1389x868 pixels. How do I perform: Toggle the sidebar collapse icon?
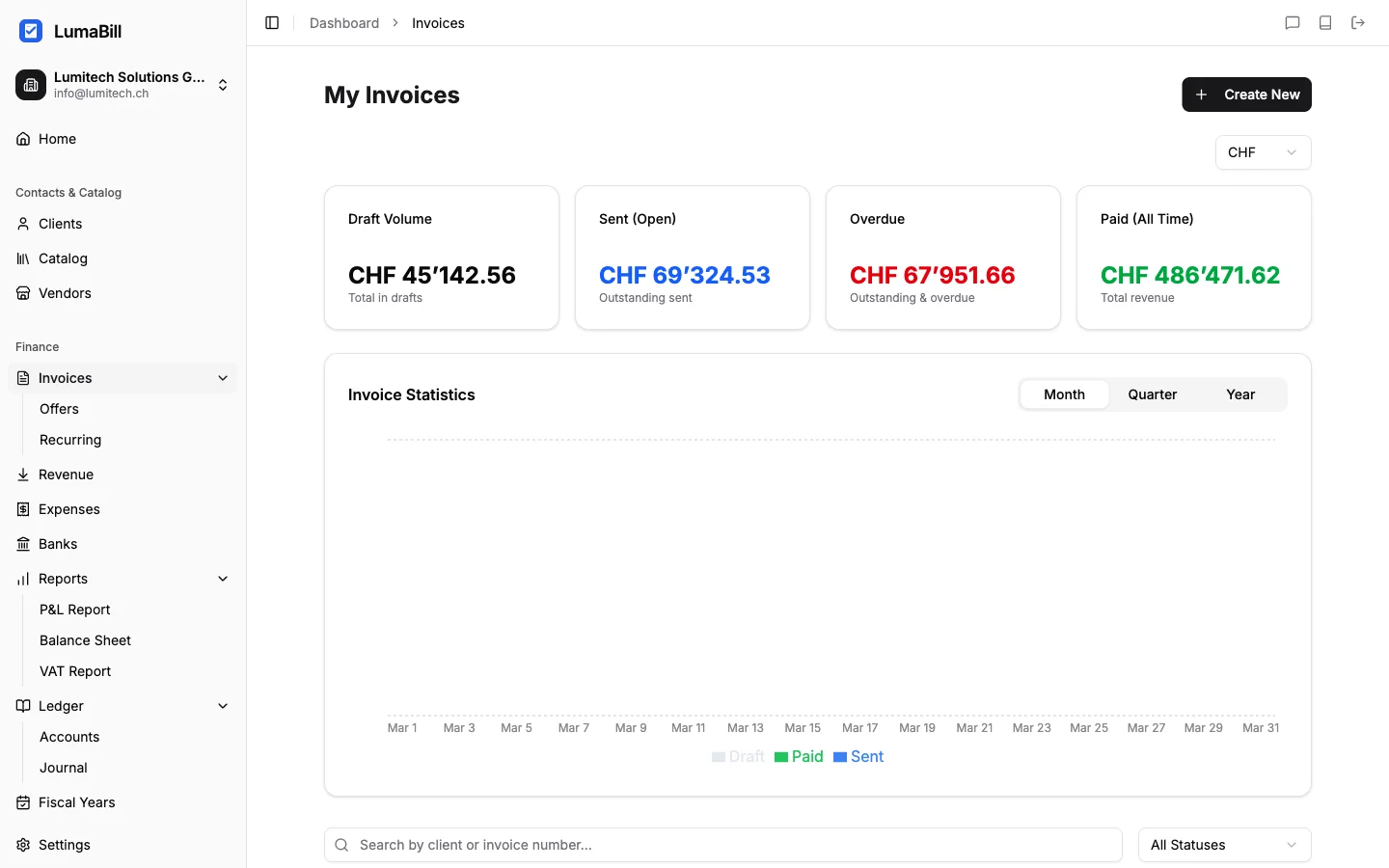point(271,22)
